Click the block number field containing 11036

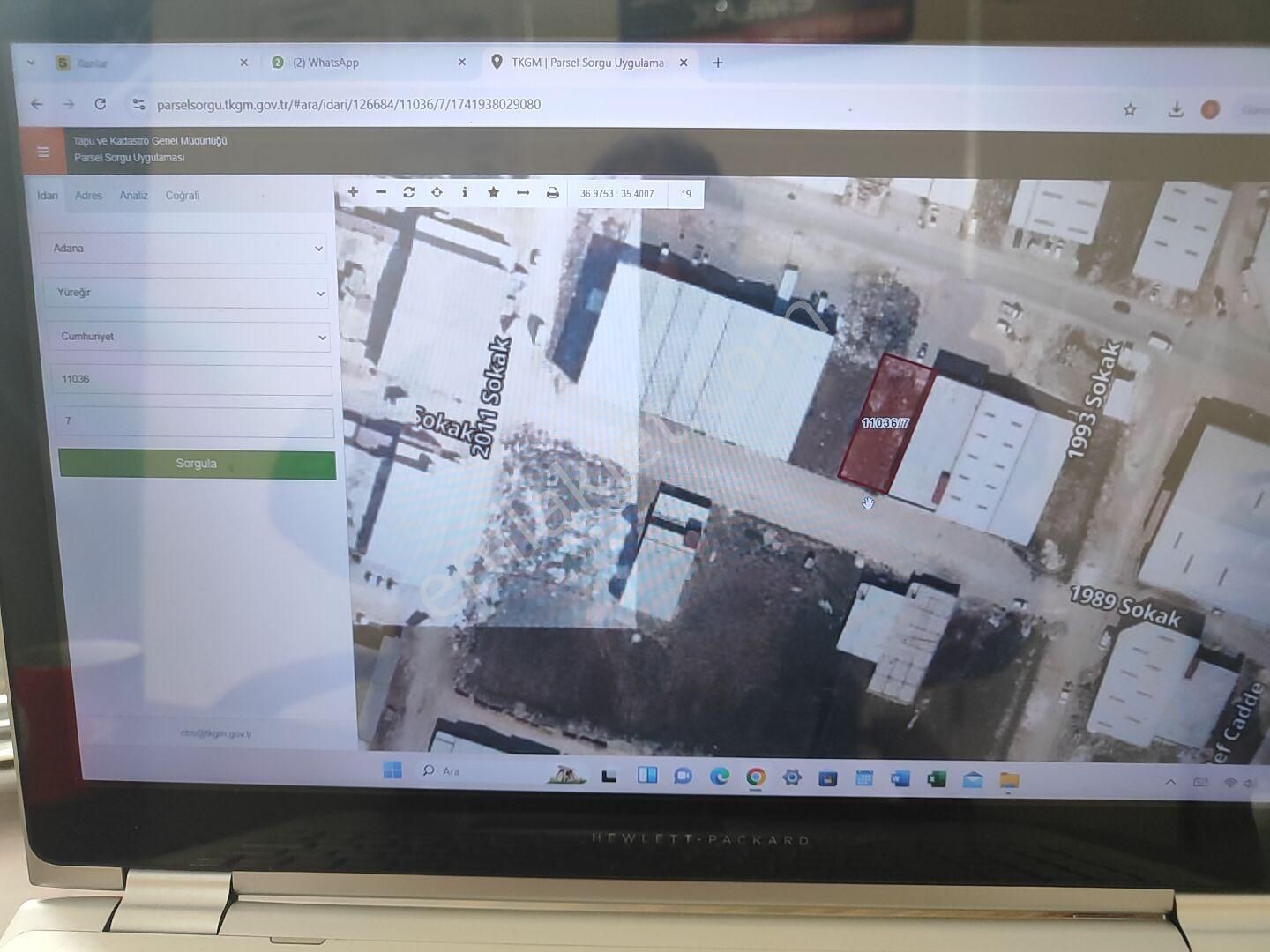190,379
